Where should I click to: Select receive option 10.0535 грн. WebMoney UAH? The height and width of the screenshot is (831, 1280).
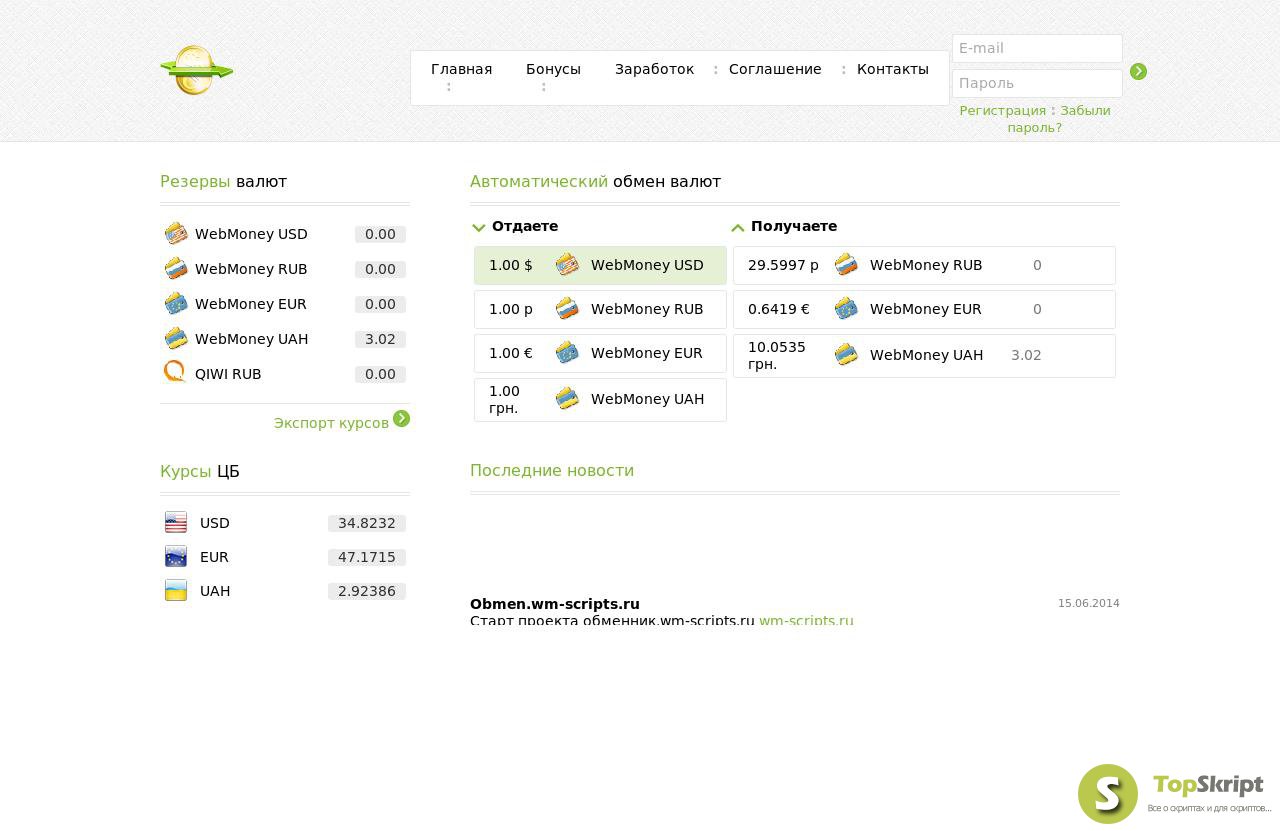[924, 356]
